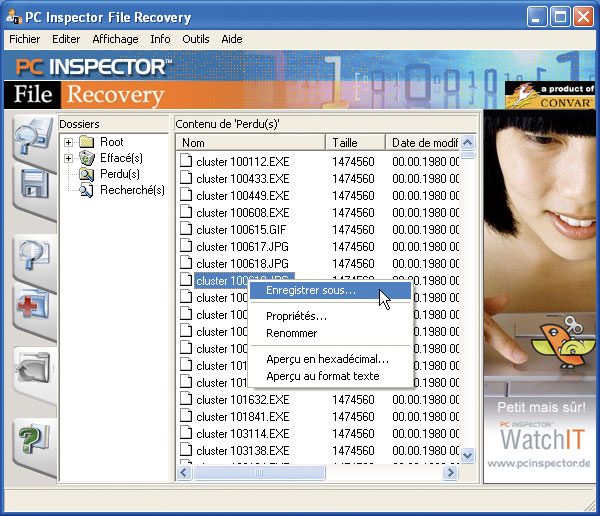Viewport: 600px width, 516px height.
Task: Click file icon of cluster 100112.EXE
Action: pyautogui.click(x=186, y=160)
